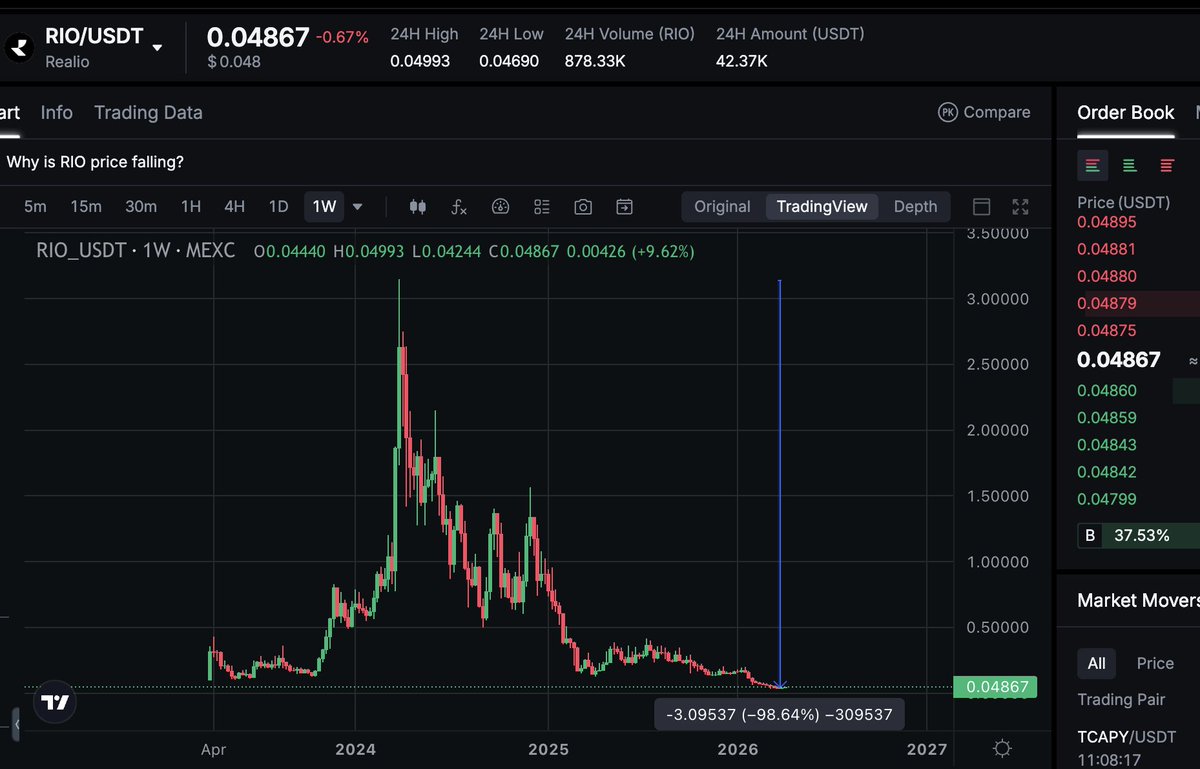Screen dimensions: 1200x769
Task: Click bid price 0.04842
Action: (x=1107, y=472)
